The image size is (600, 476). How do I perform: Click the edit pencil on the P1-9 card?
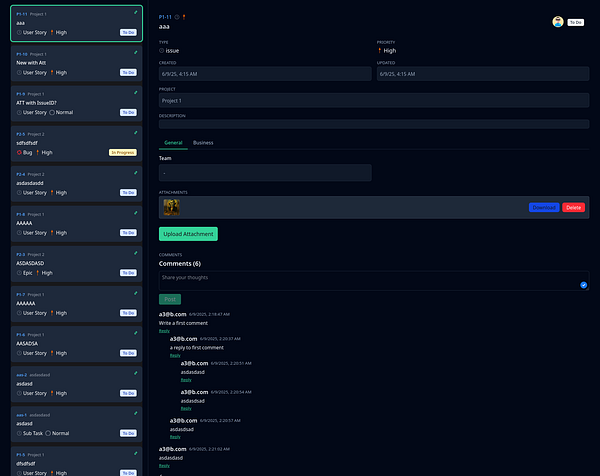tap(135, 93)
